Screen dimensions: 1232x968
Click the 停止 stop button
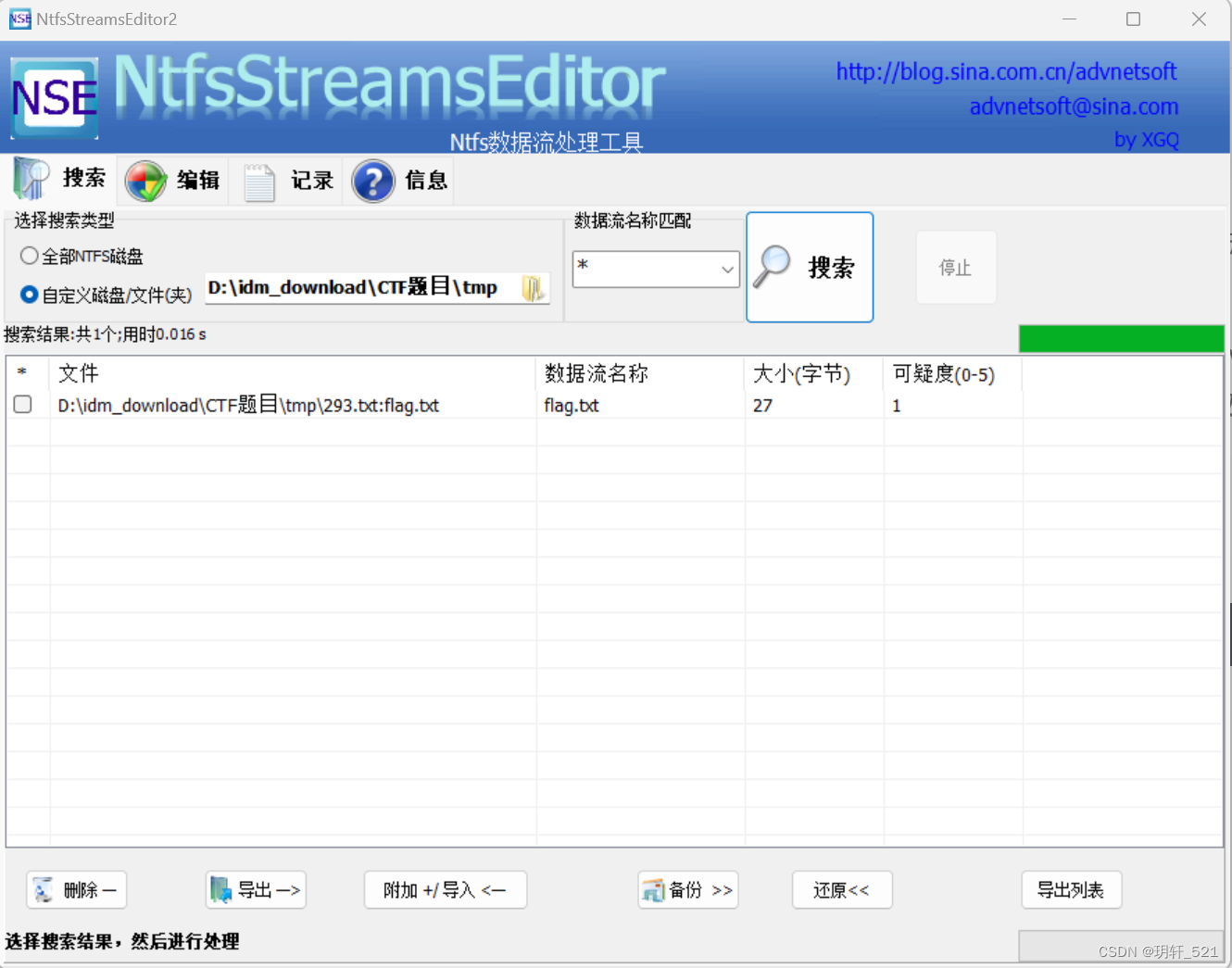(956, 268)
